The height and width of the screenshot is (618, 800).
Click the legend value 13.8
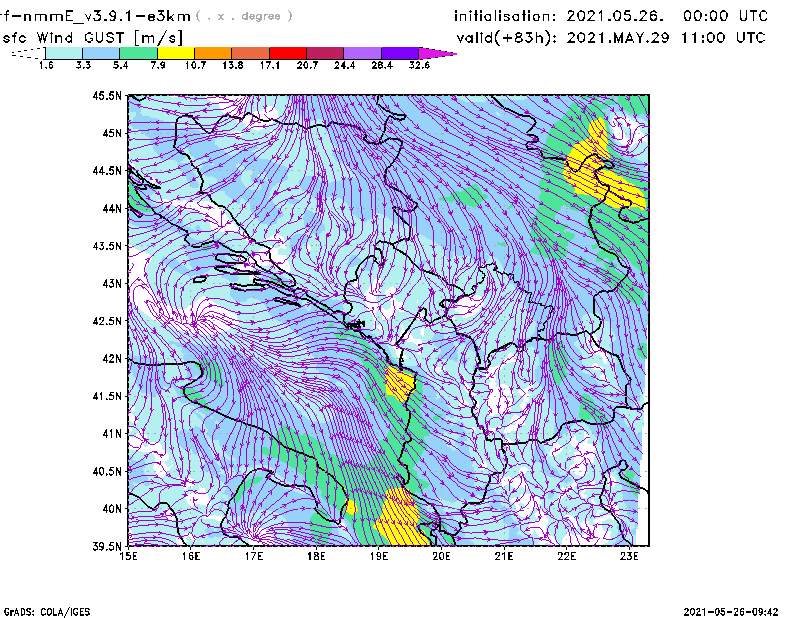coord(233,65)
